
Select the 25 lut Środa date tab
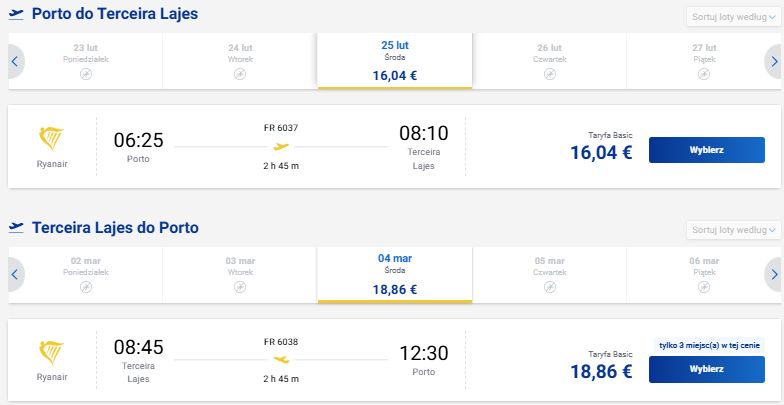click(x=394, y=61)
